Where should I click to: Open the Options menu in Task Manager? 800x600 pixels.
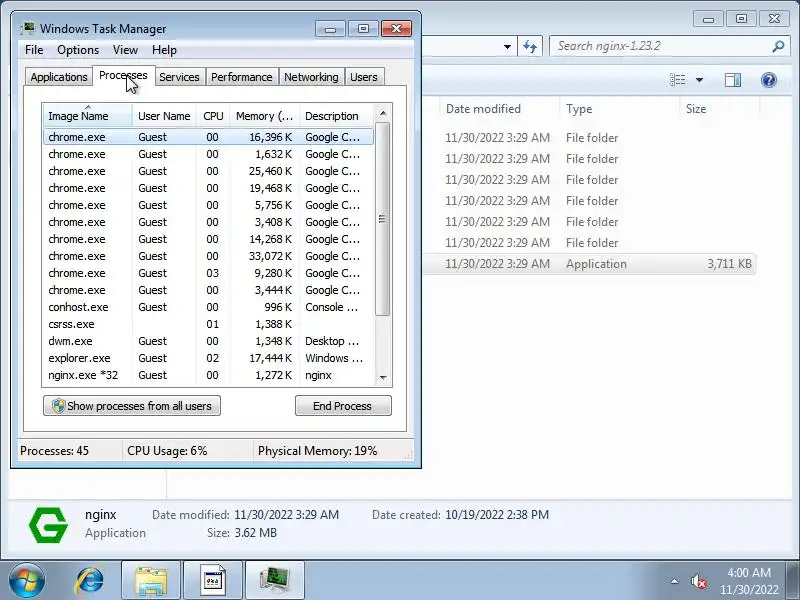click(x=78, y=50)
